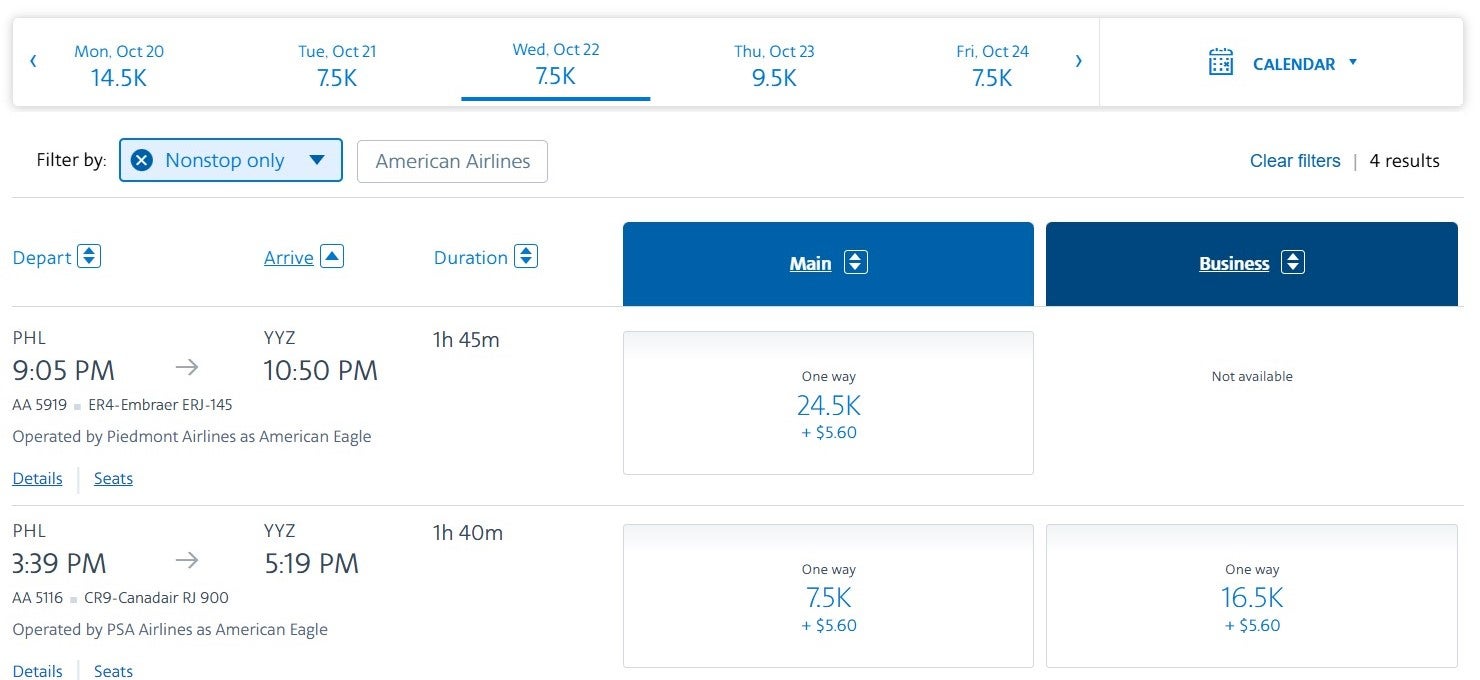
Task: Sort by the Main cabin header link
Action: (x=810, y=264)
